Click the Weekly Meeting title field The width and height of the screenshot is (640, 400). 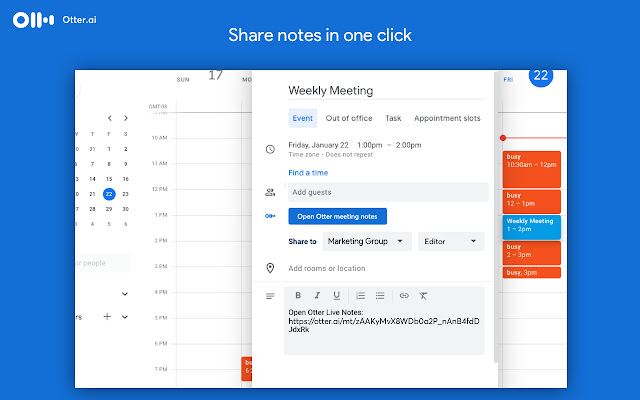[386, 90]
